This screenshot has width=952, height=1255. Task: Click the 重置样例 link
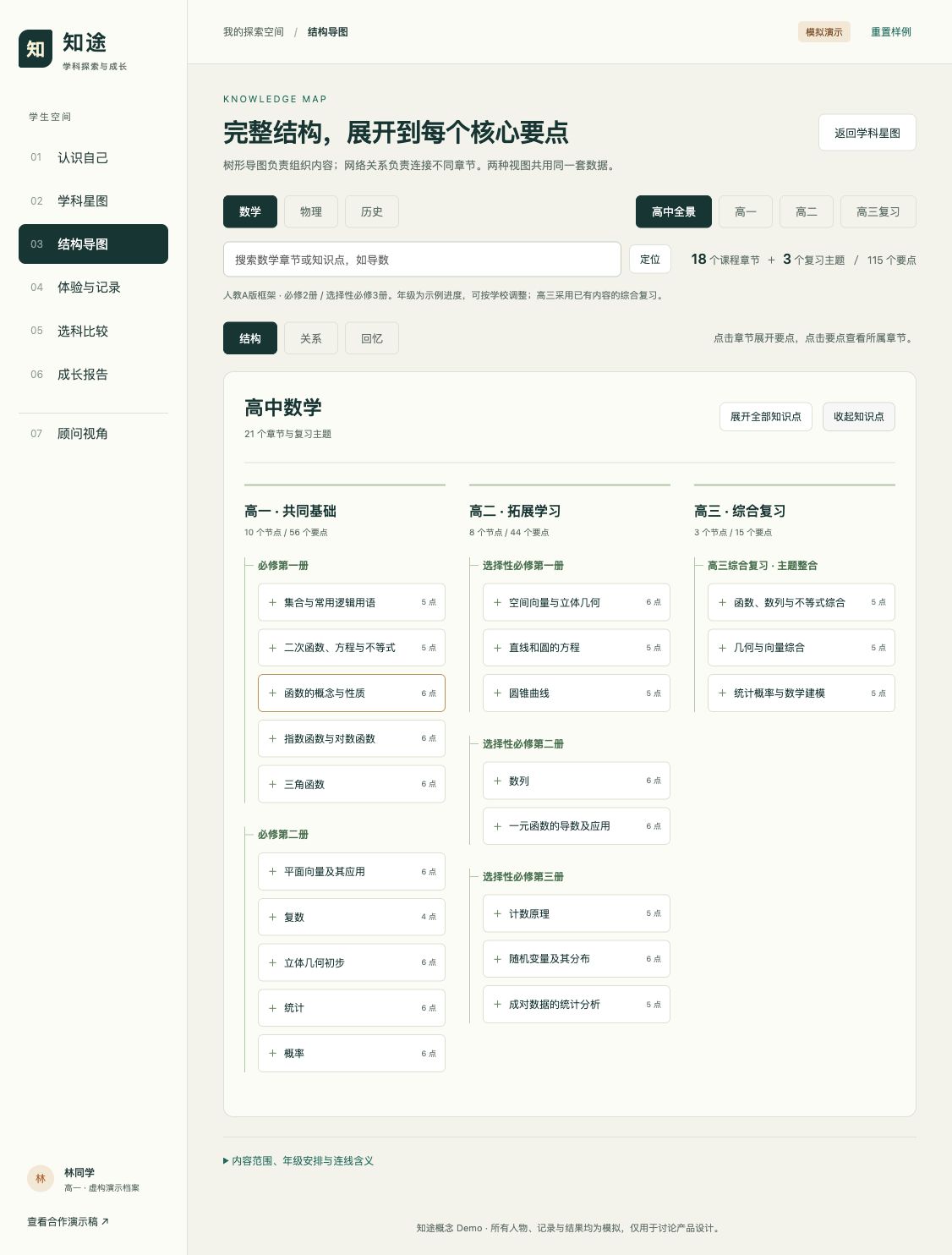point(891,32)
